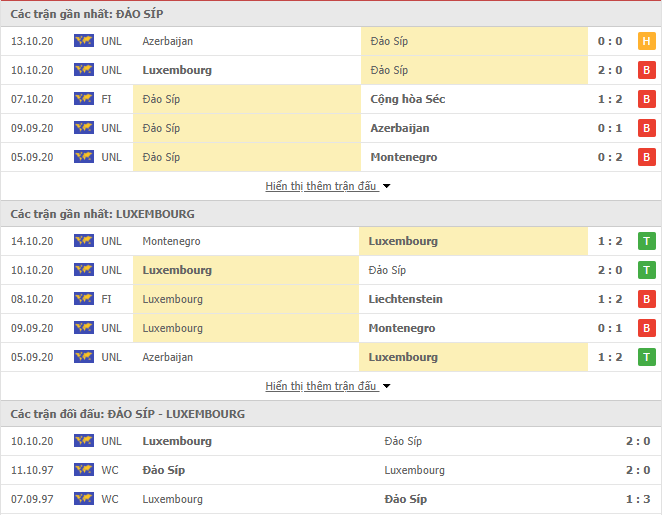This screenshot has height=515, width=662.
Task: Select the Các trận gần nhất: LUXEMBOURG header
Action: (103, 214)
